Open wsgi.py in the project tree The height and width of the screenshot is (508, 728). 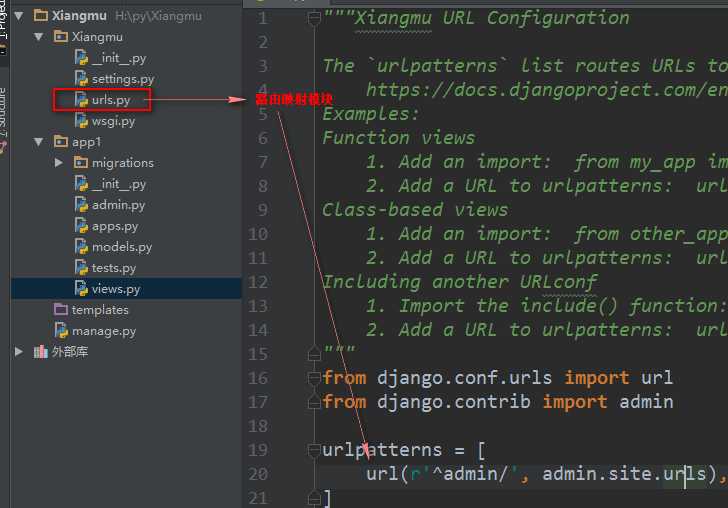(113, 121)
